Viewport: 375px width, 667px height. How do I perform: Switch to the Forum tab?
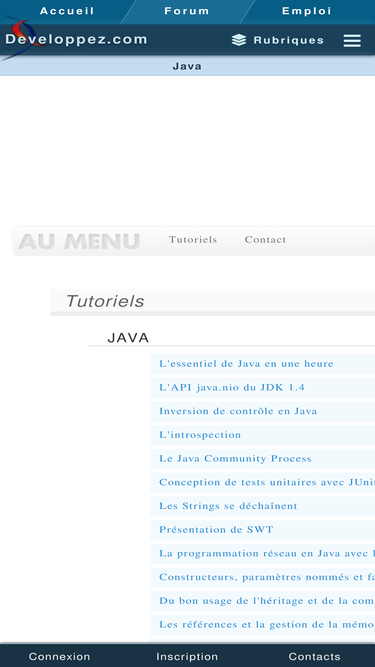(187, 11)
